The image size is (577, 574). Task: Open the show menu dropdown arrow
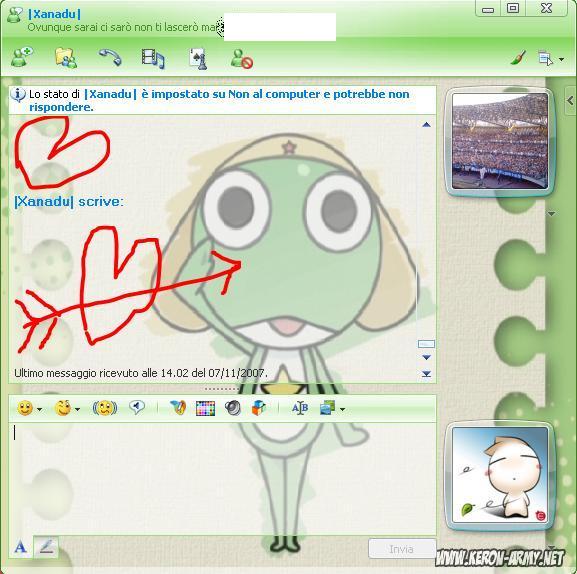click(561, 59)
